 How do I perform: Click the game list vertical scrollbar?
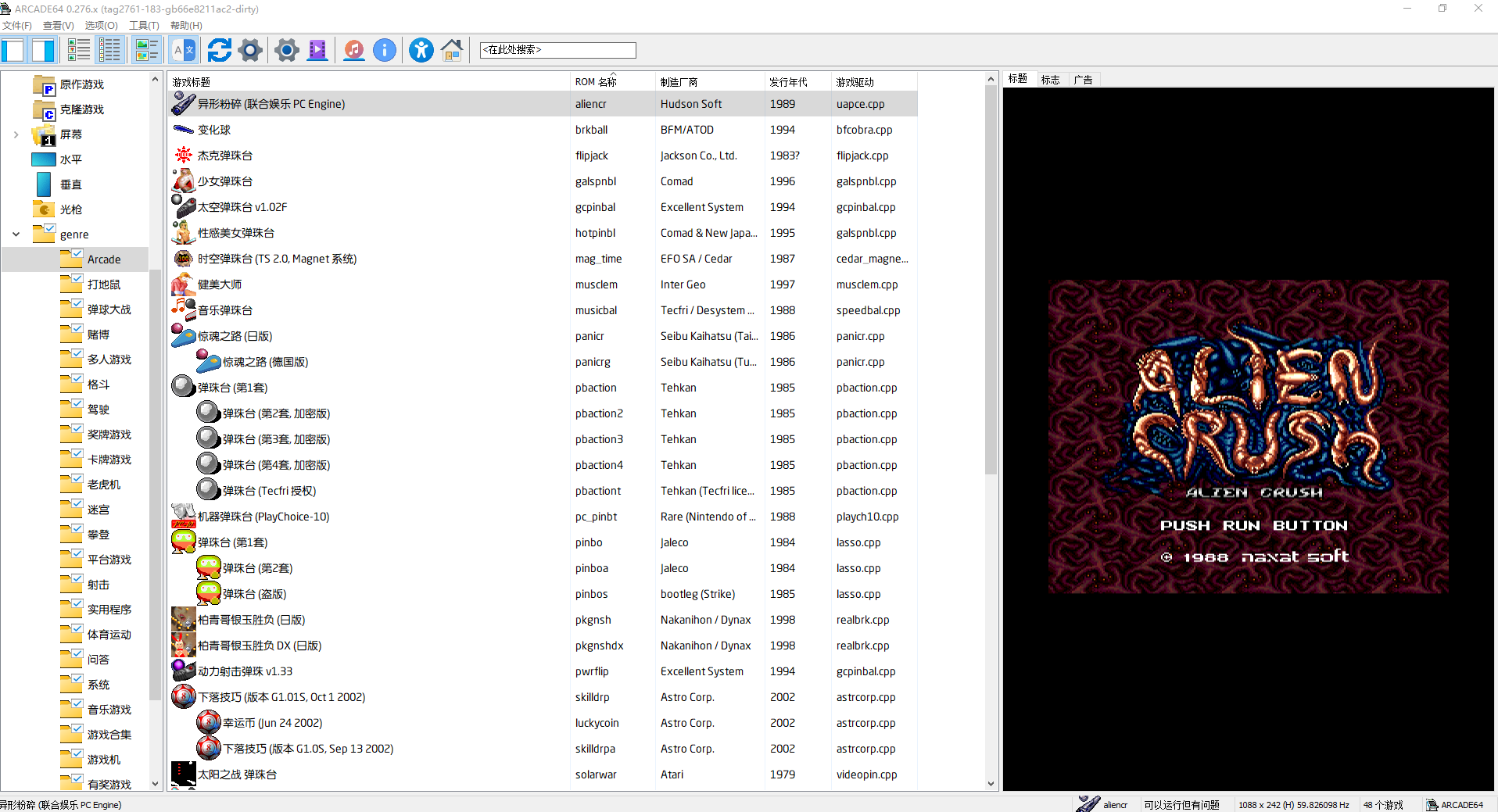point(991,280)
